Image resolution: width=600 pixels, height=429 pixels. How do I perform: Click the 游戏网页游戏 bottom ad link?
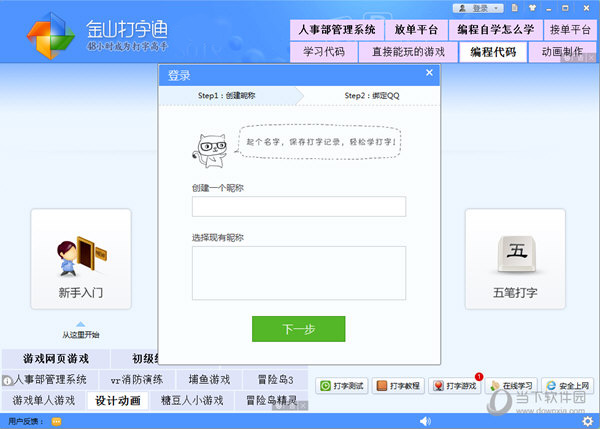point(56,359)
